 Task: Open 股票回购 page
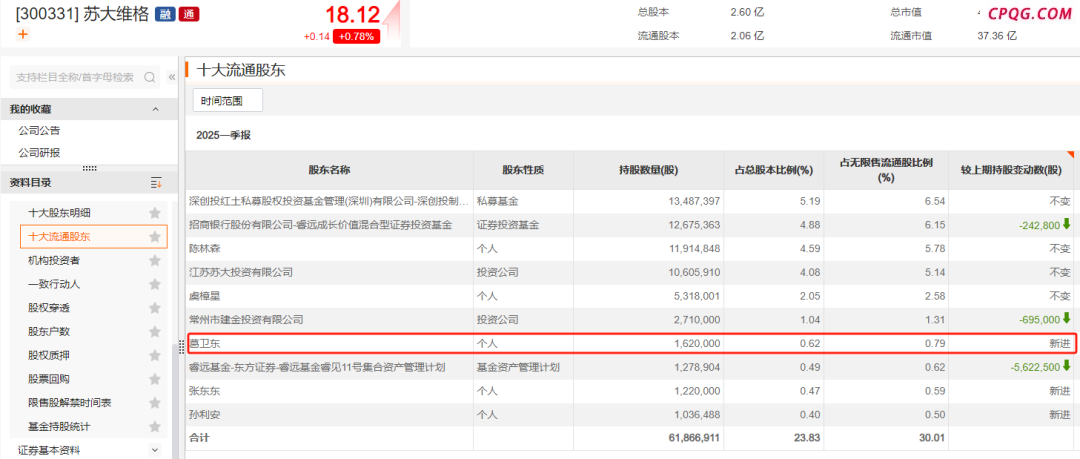click(49, 379)
